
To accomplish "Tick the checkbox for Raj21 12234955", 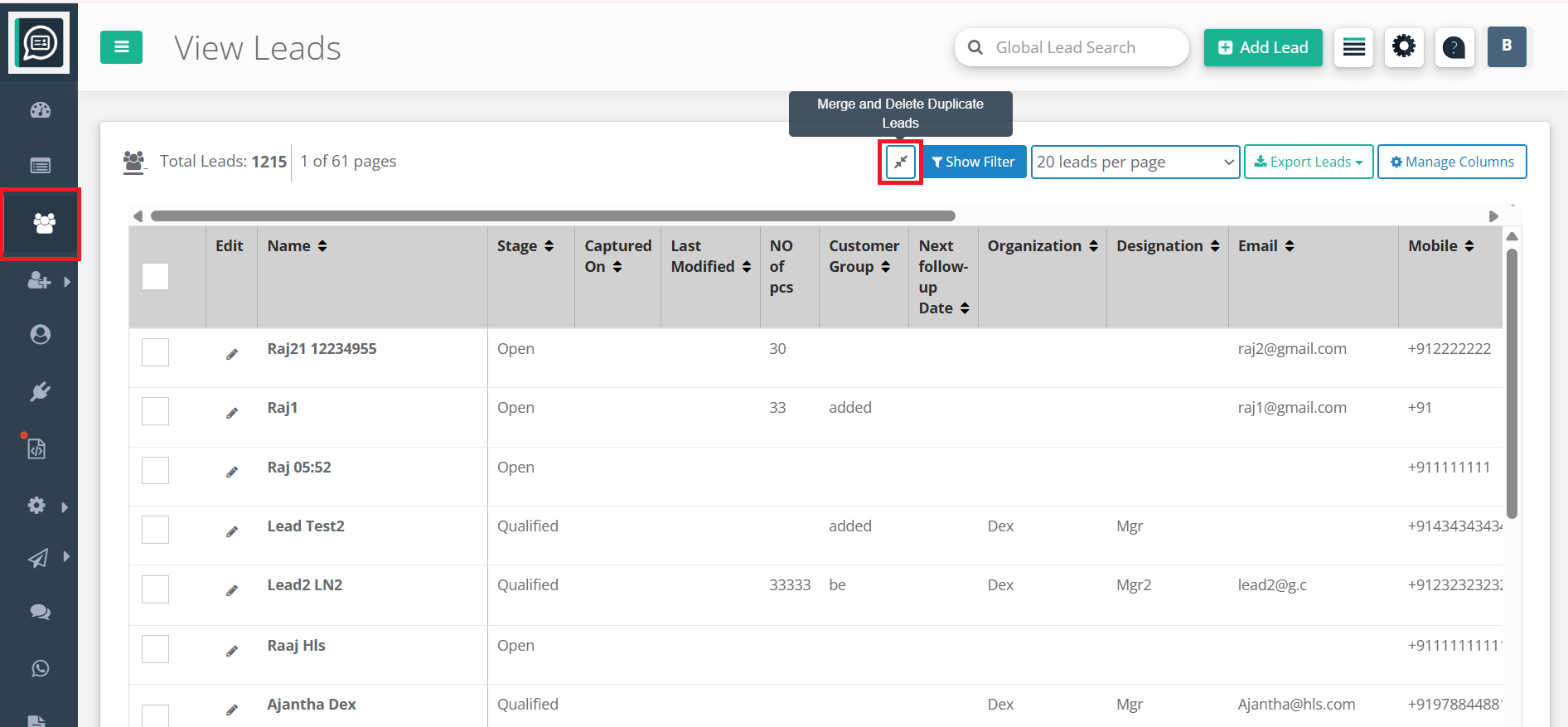I will [x=155, y=352].
